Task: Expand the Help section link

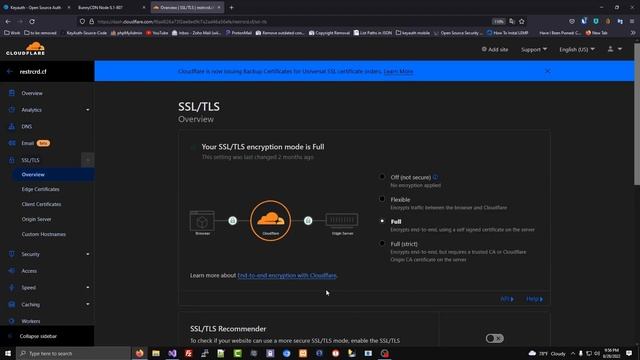Action: [x=534, y=299]
